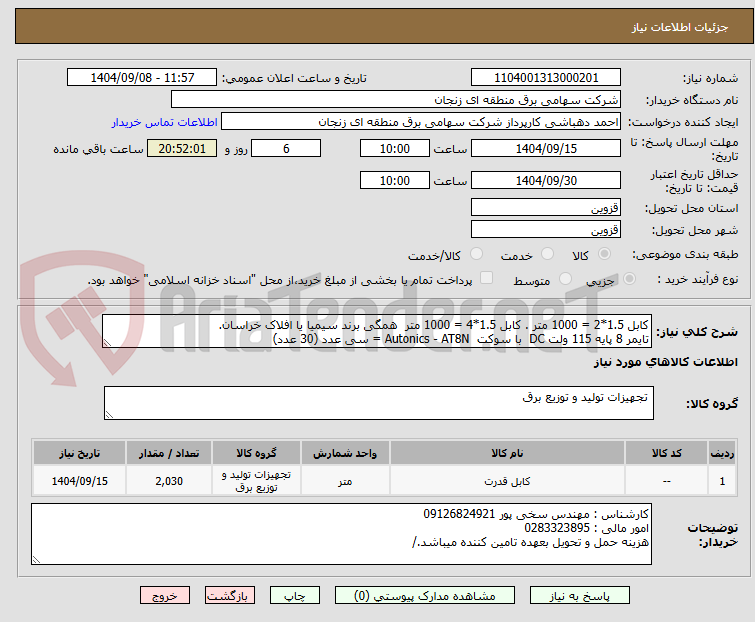Screen dimensions: 755x622
Task: Click the اطلاعات کالاهای مورد نیاز heading
Action: [x=665, y=362]
